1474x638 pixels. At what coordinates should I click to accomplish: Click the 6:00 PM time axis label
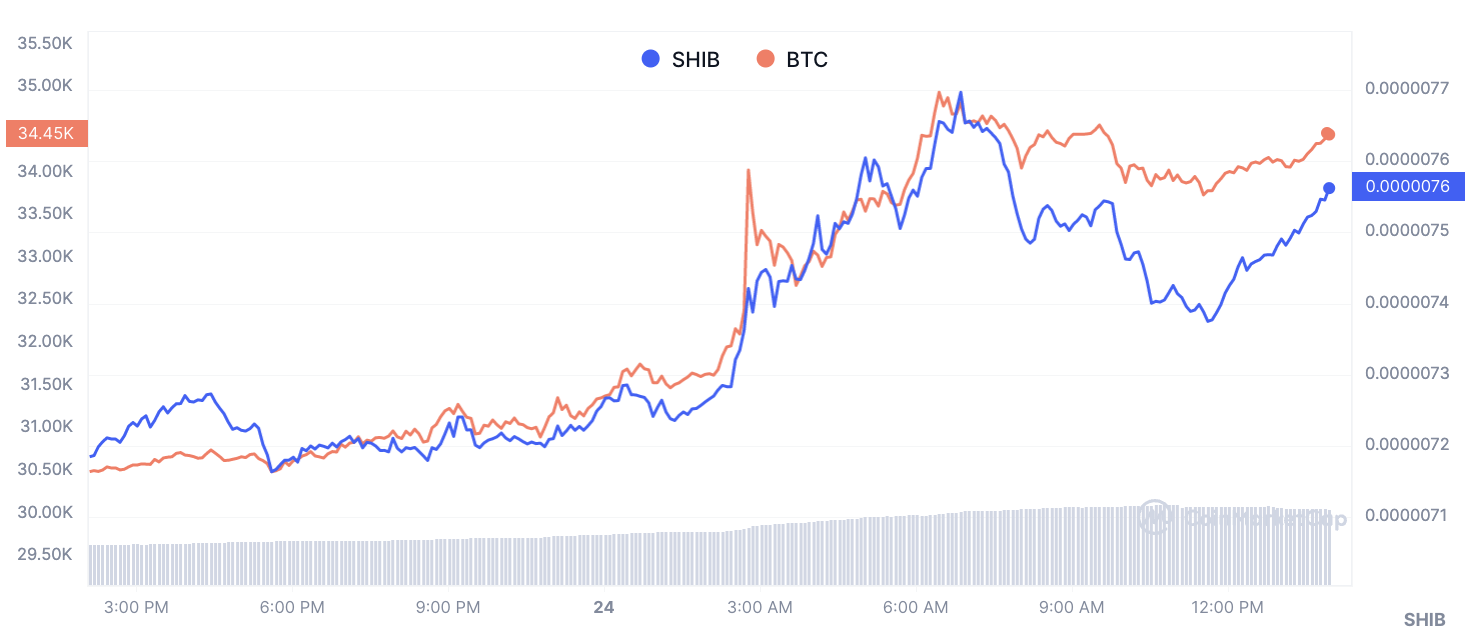[293, 607]
